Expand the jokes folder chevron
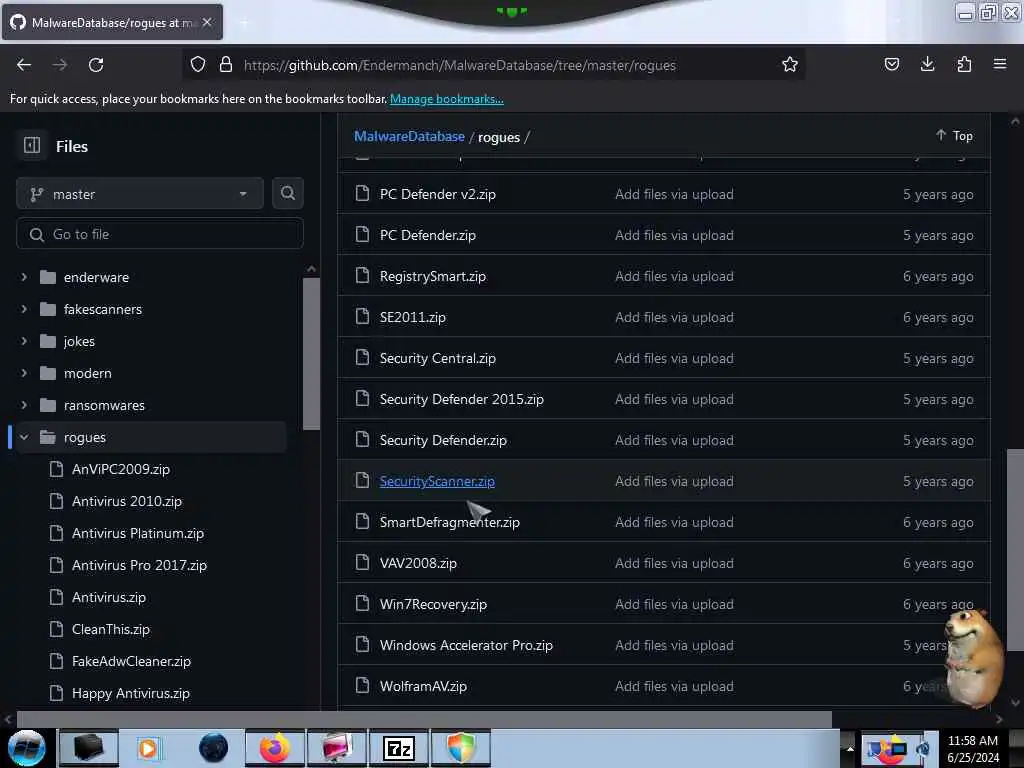1024x768 pixels. [24, 341]
